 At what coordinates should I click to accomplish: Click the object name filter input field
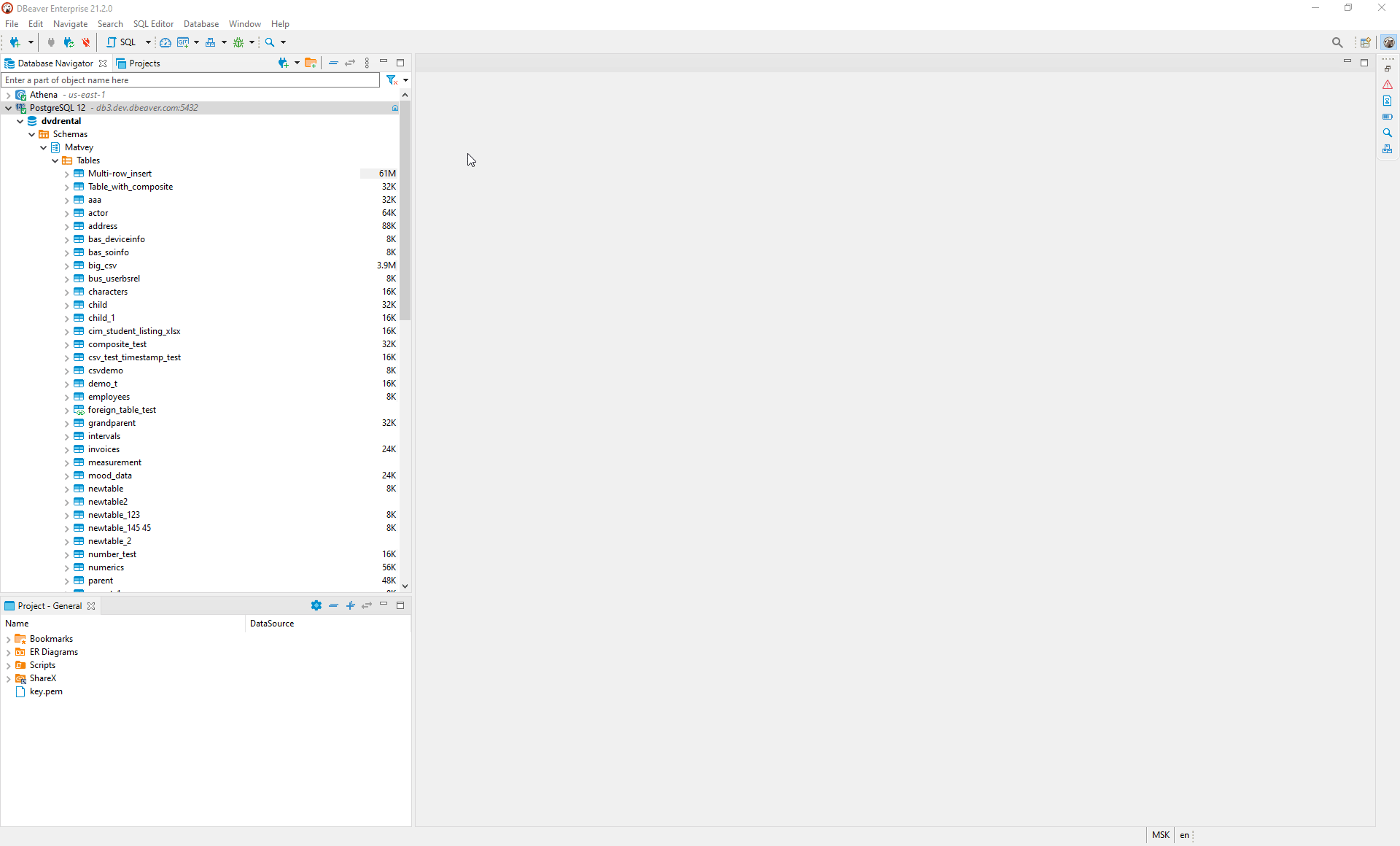pos(190,79)
